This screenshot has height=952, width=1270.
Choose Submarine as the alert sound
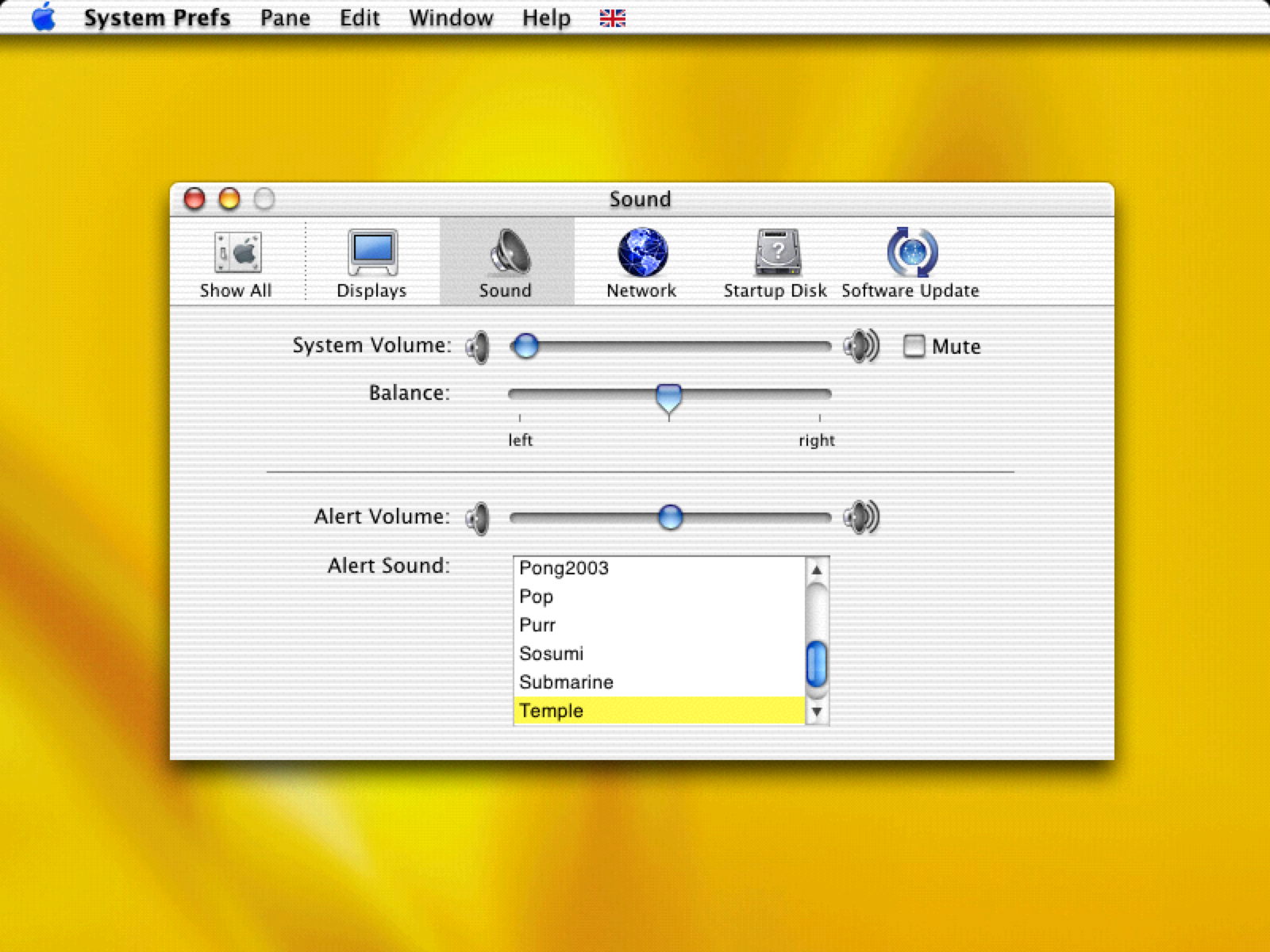pyautogui.click(x=566, y=682)
